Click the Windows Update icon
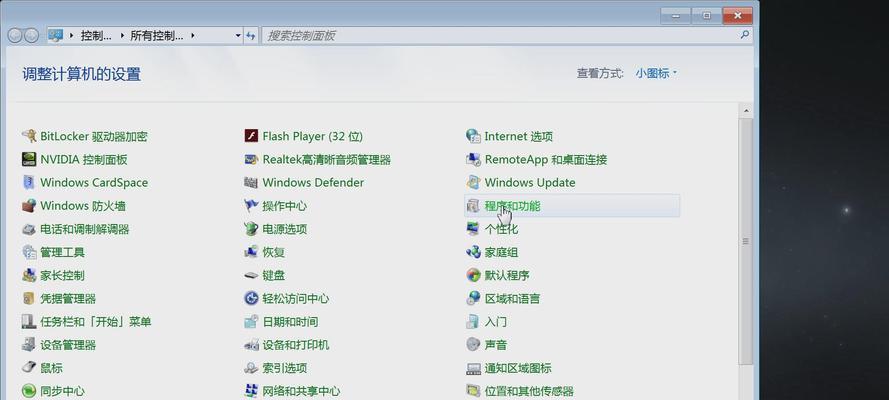This screenshot has width=889, height=400. (x=473, y=182)
